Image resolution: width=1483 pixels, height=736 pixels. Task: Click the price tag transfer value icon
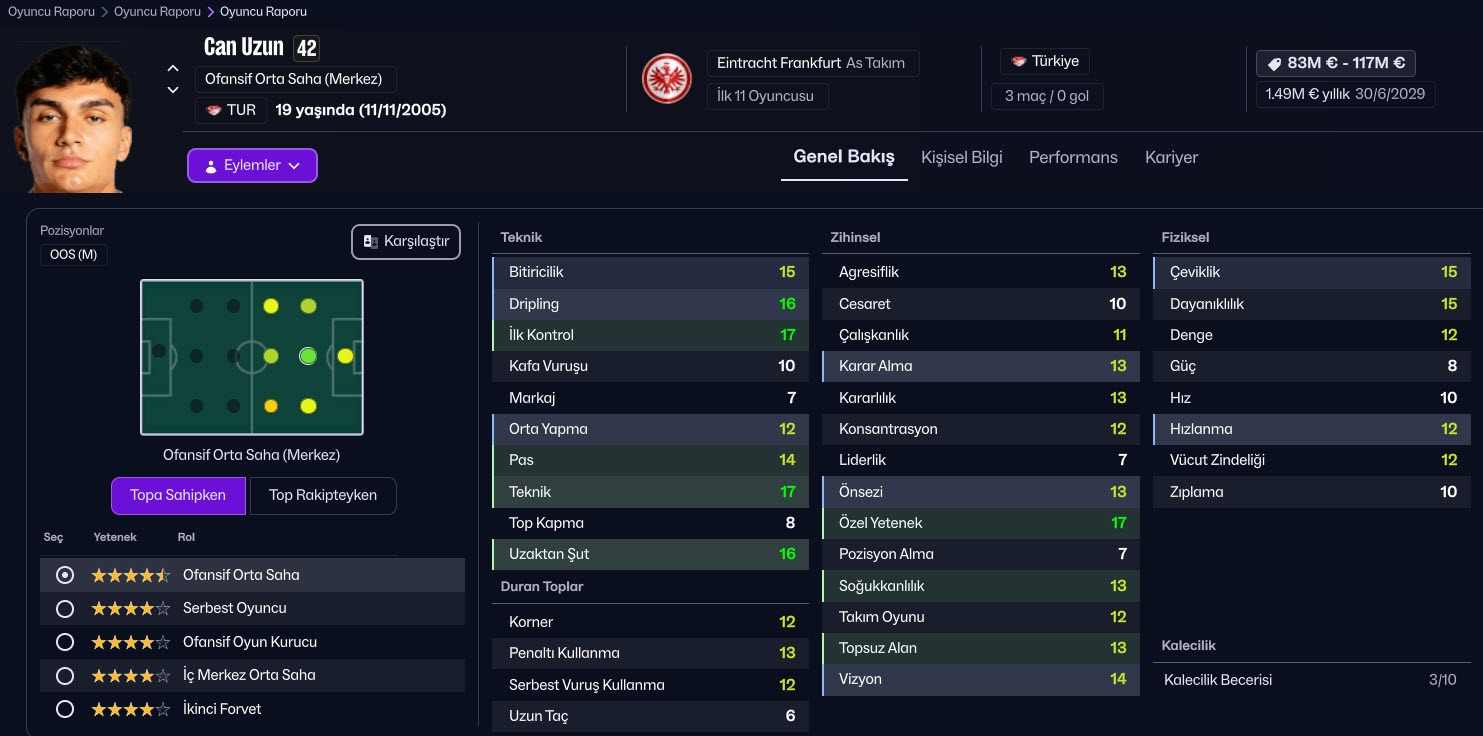click(1274, 63)
